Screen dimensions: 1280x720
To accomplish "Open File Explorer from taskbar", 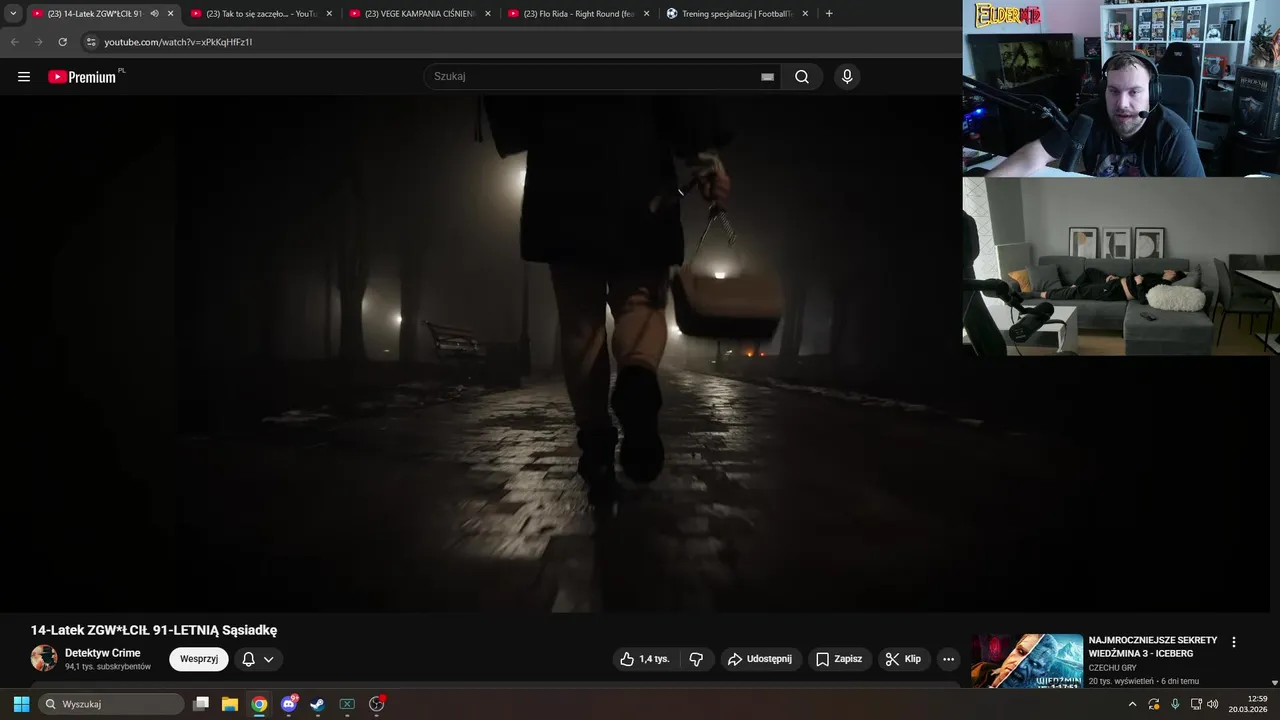I will 230,704.
